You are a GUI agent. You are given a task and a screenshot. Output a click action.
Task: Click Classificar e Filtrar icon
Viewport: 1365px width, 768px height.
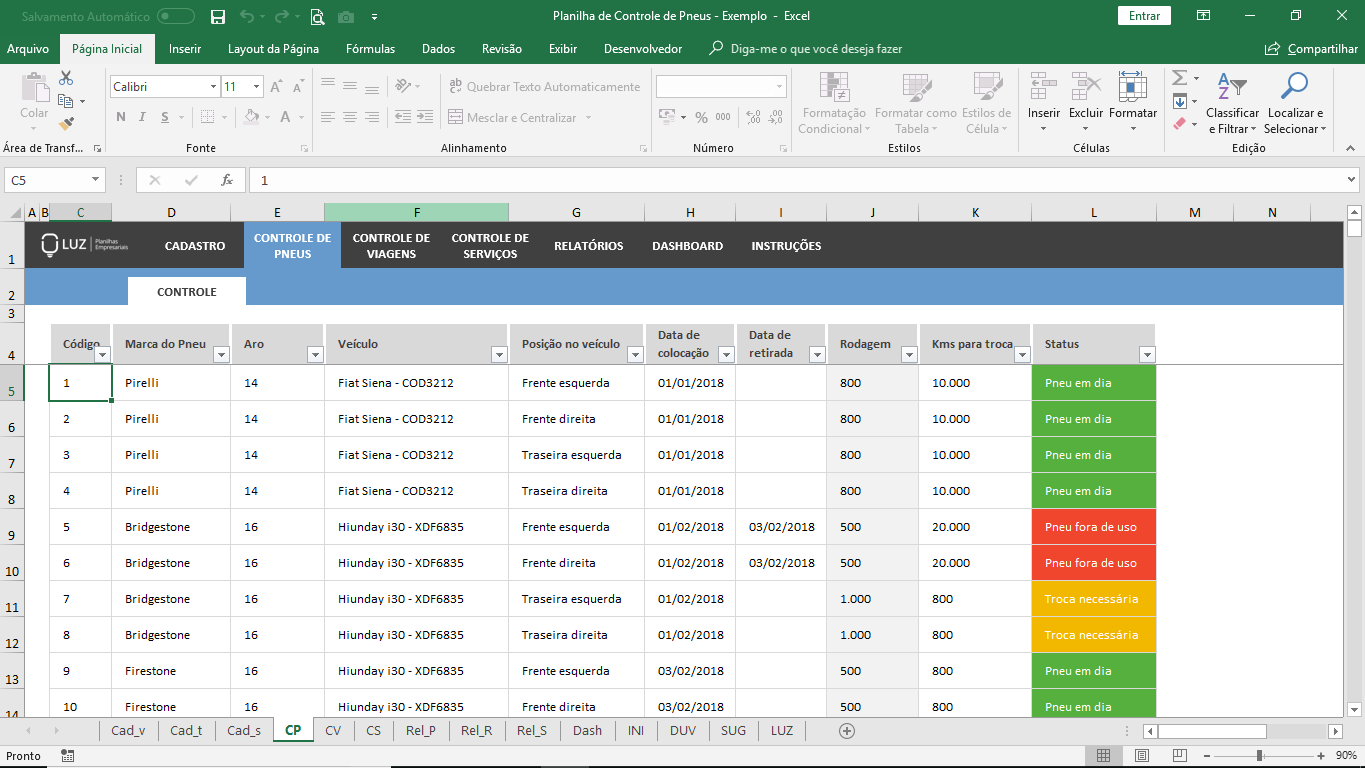click(x=1232, y=88)
